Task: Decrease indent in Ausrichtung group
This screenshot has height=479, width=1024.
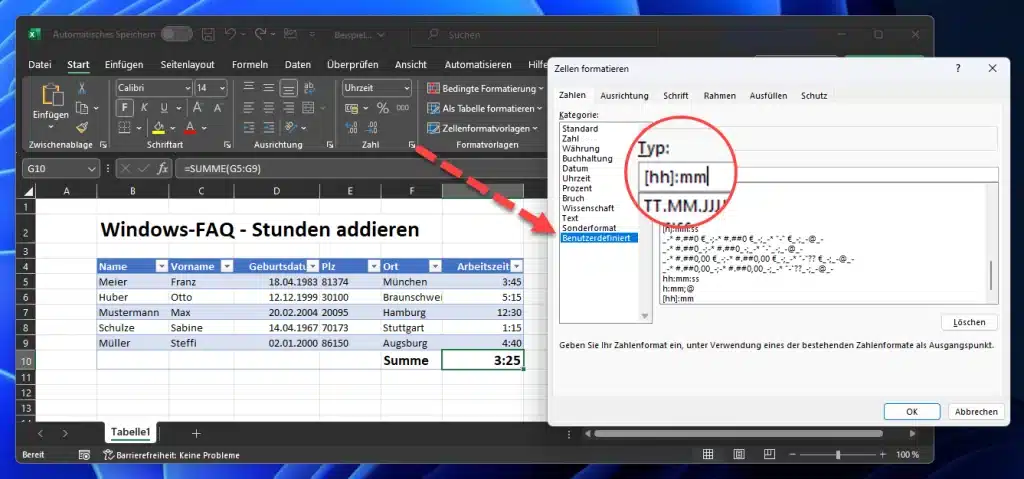Action: pos(249,127)
